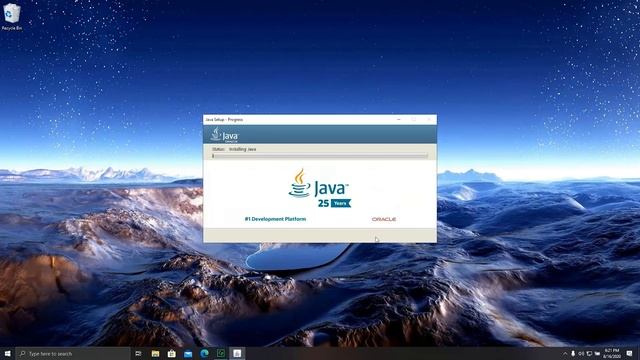This screenshot has width=640, height=360.
Task: Open the Mail app on the taskbar
Action: click(188, 353)
